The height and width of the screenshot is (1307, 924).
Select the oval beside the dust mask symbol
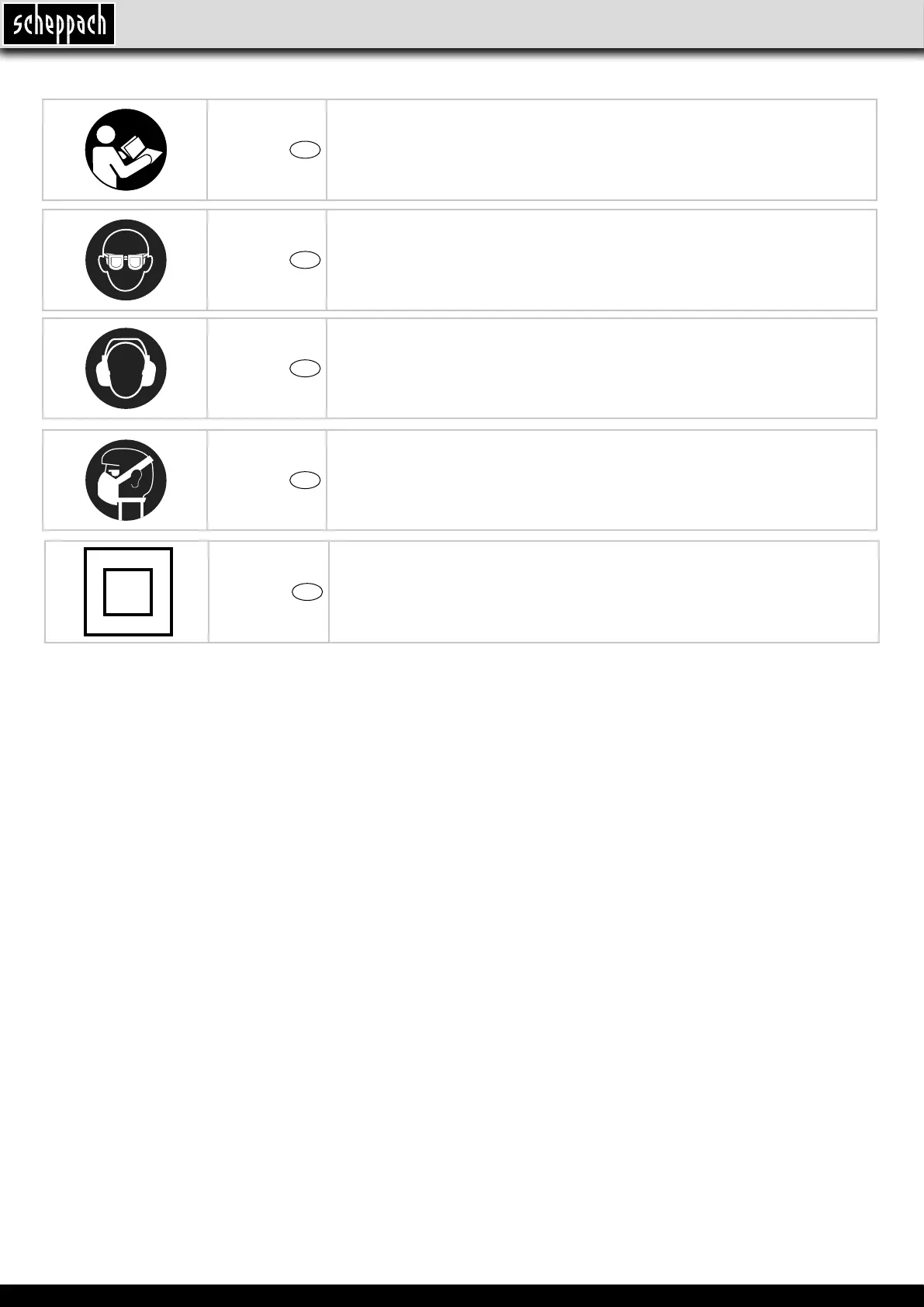[305, 480]
